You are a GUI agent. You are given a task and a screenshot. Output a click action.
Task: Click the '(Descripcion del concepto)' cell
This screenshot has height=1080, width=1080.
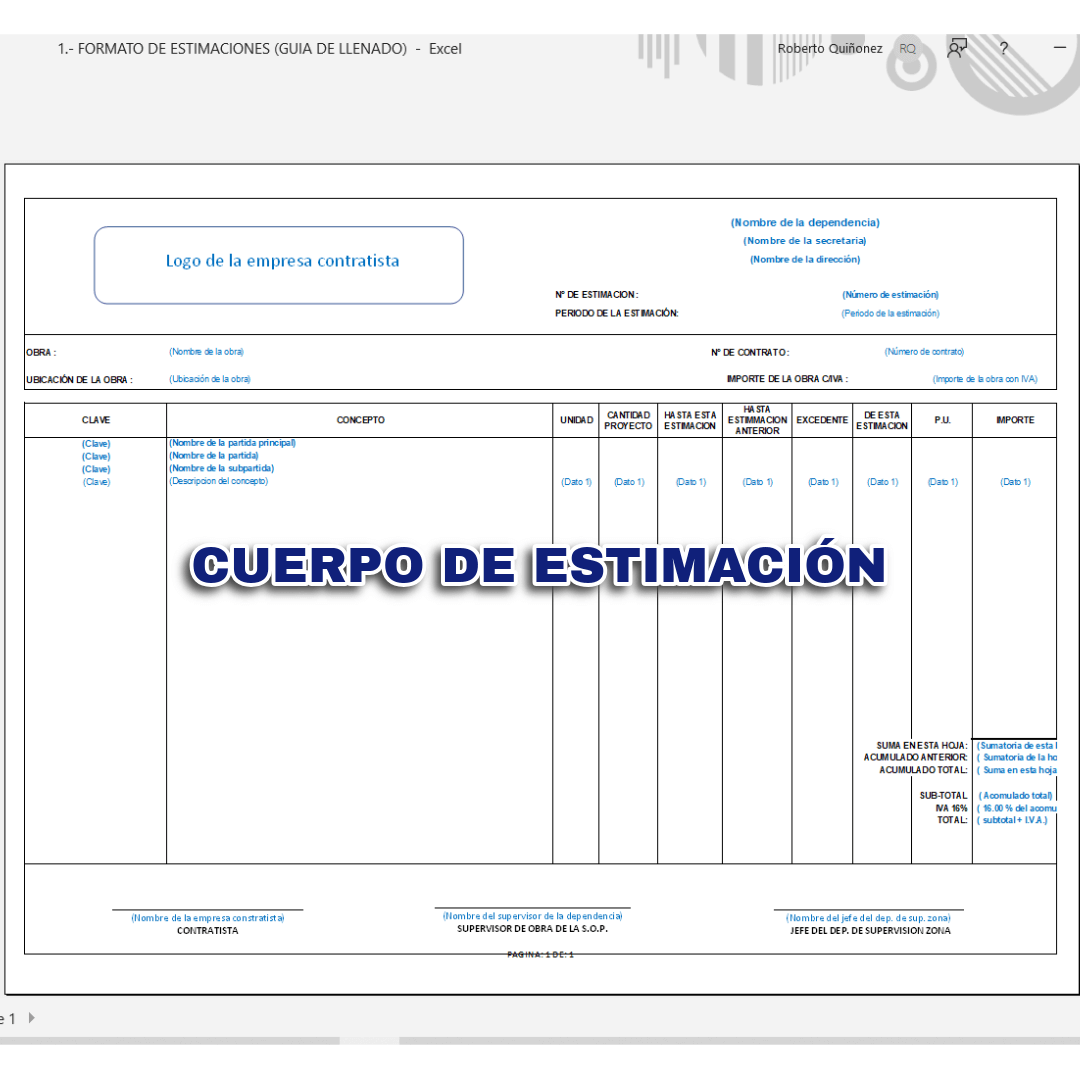[218, 481]
